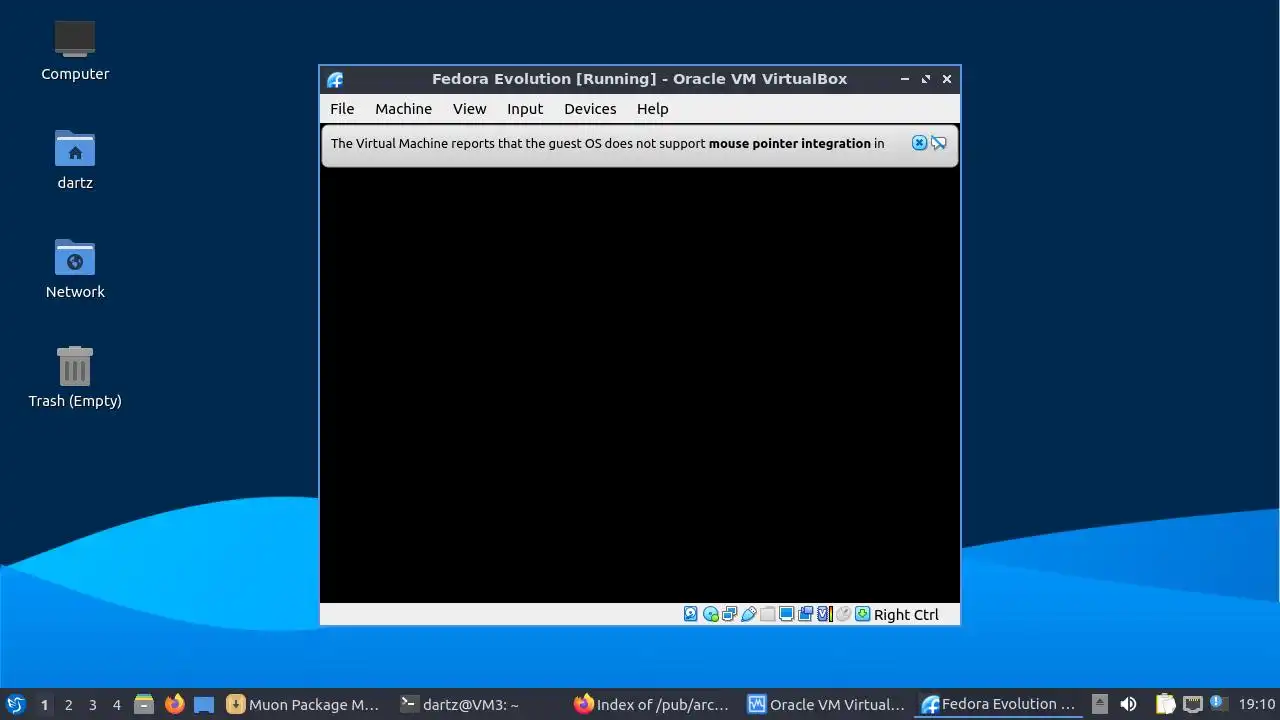Click the mouse pointer integration message text

[x=607, y=143]
